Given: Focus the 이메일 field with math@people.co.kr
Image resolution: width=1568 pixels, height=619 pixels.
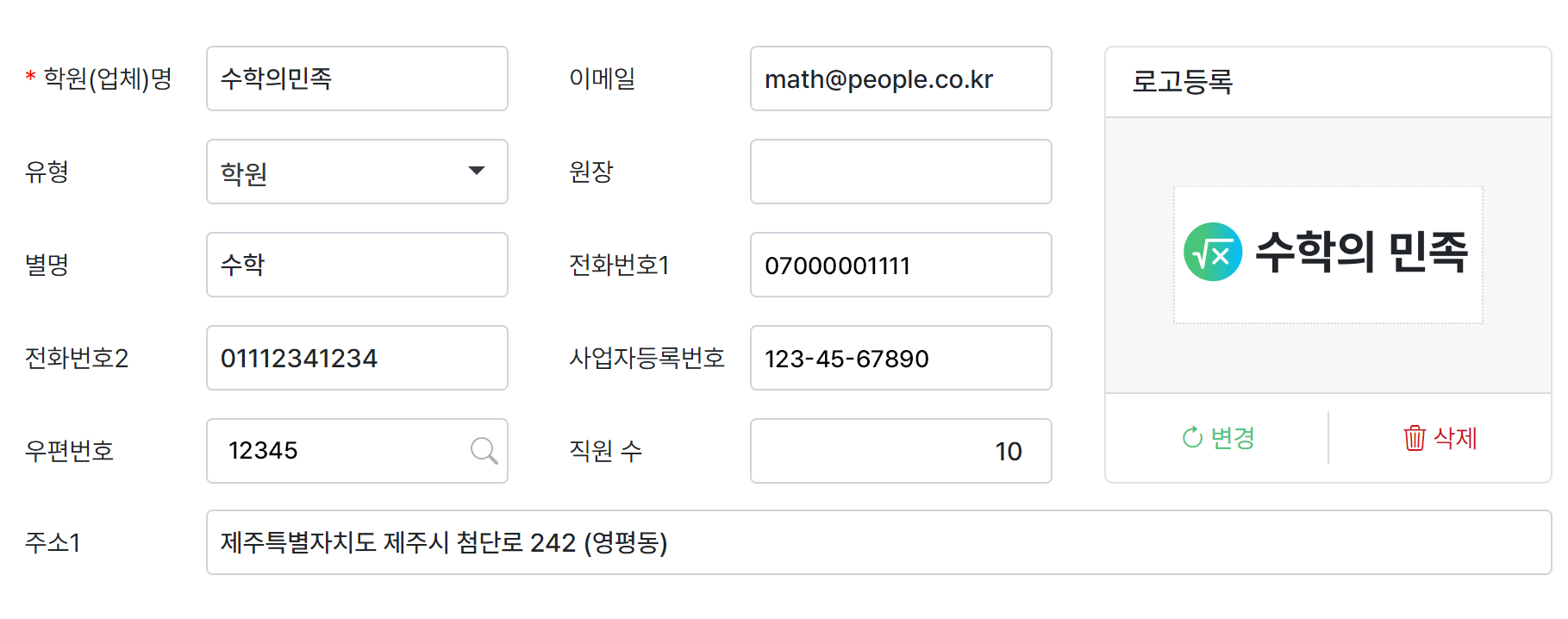Looking at the screenshot, I should pyautogui.click(x=901, y=78).
